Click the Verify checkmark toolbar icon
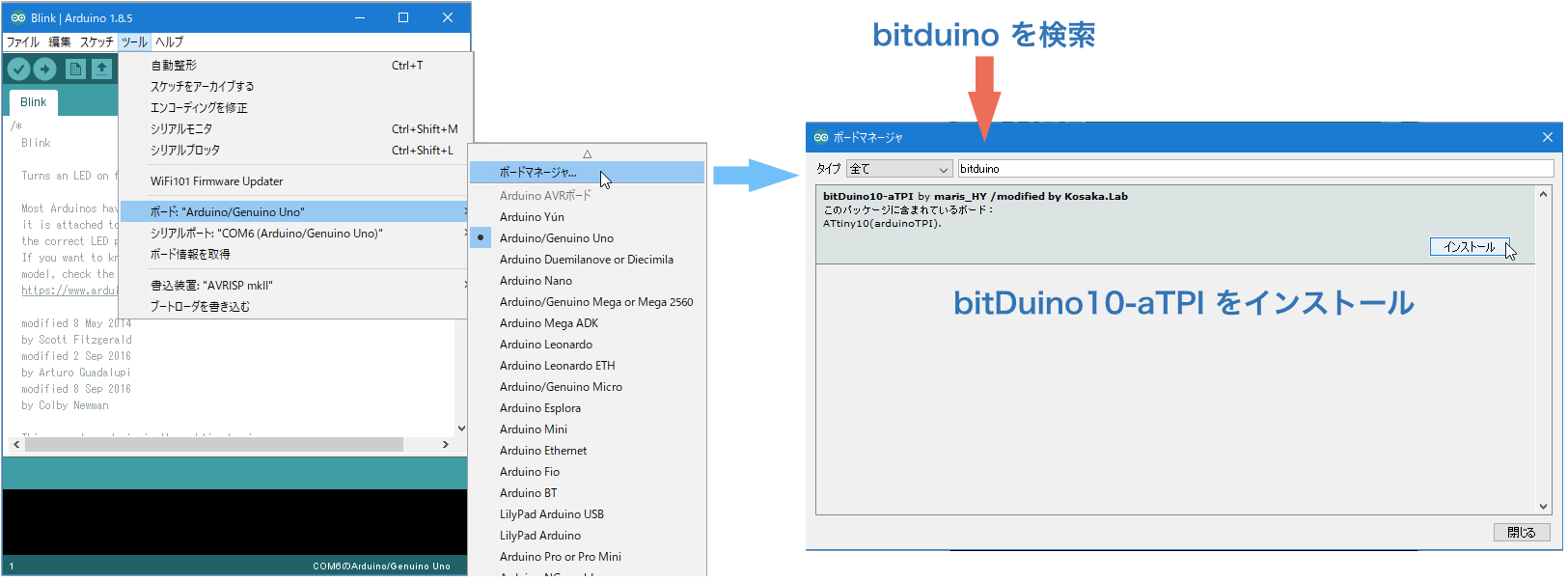 tap(18, 69)
